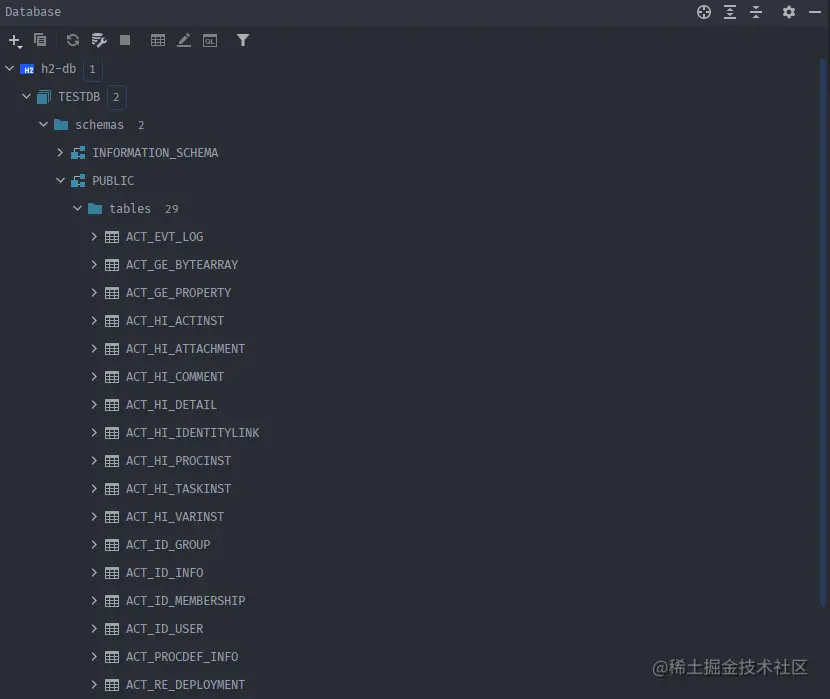Select the PUBLIC schema label

pyautogui.click(x=113, y=181)
